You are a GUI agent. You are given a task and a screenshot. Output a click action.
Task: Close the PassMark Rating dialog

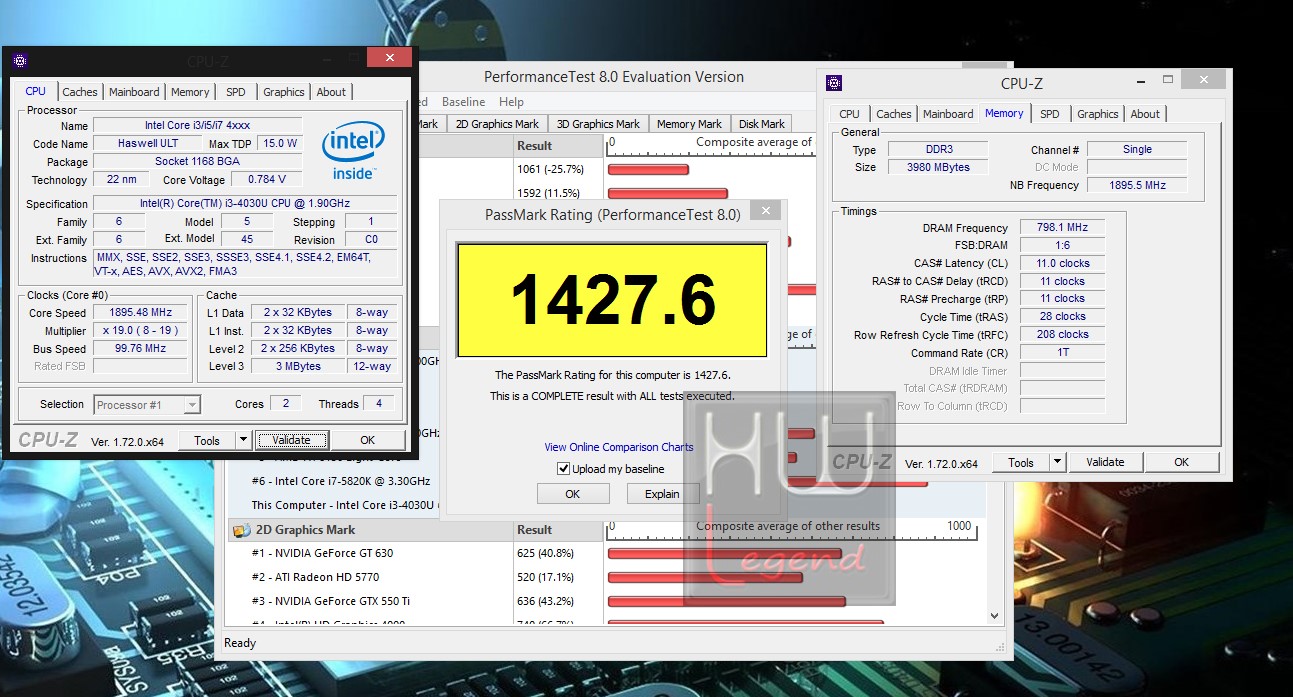pyautogui.click(x=765, y=211)
